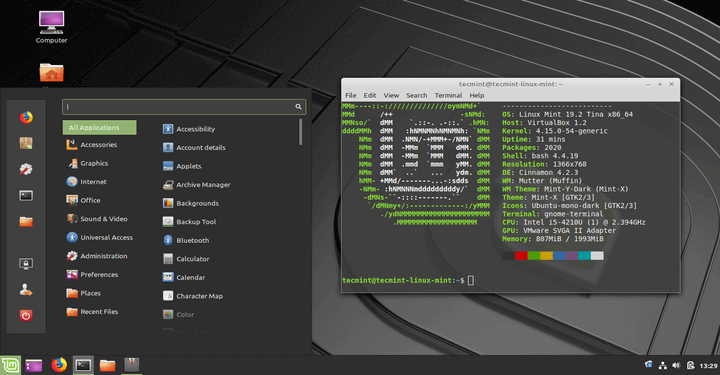Click the sound volume tray icon
This screenshot has height=375, width=720.
[676, 366]
